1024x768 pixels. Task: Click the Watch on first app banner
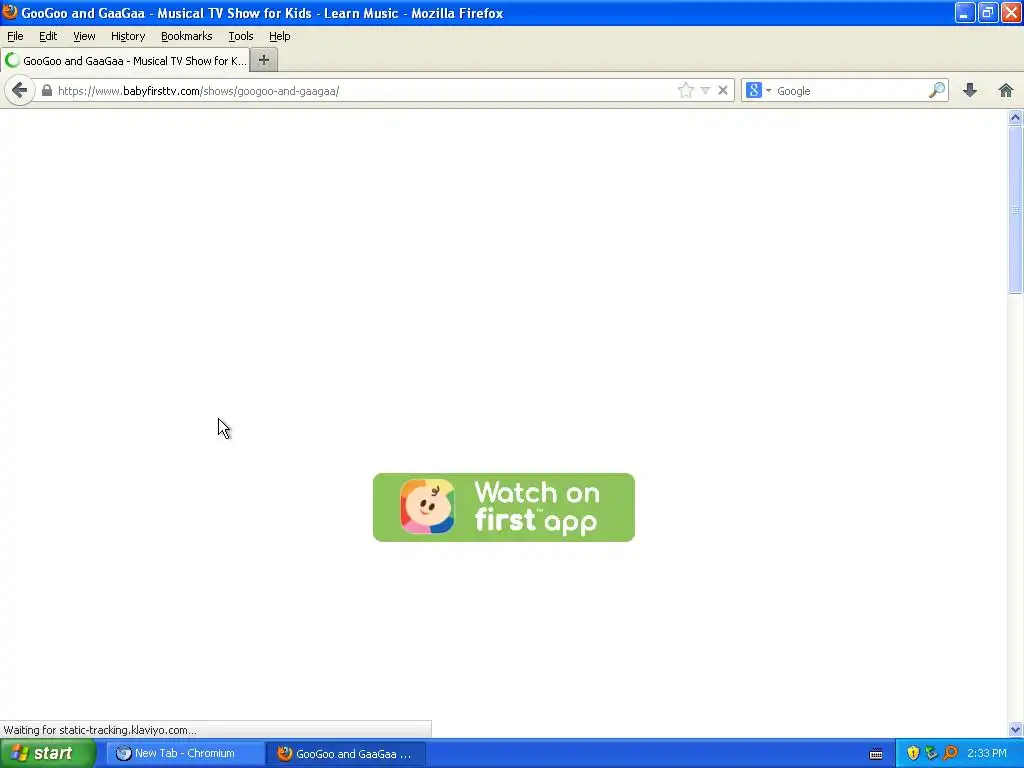click(x=504, y=507)
